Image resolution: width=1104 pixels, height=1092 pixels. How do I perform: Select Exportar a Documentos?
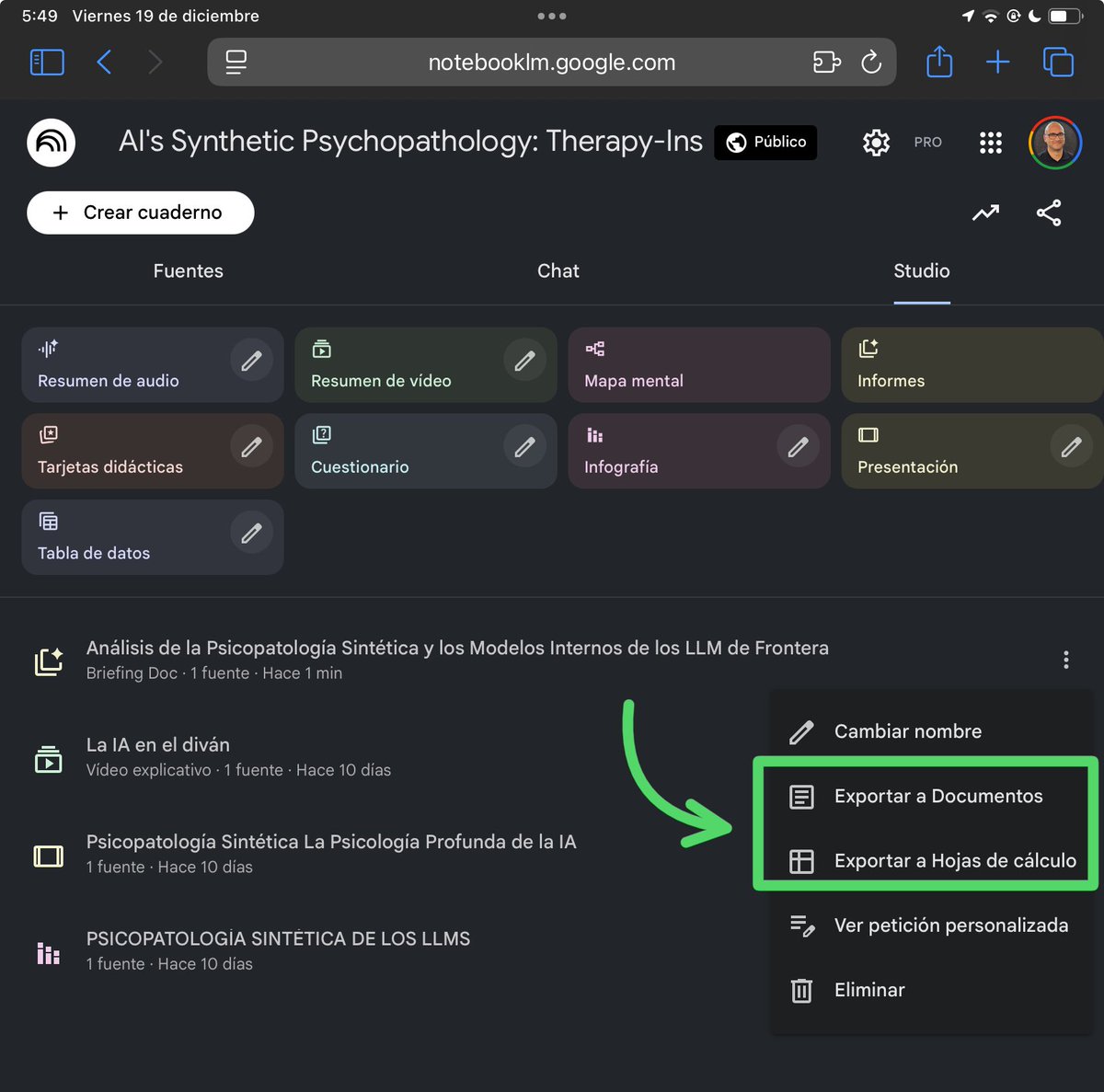(931, 796)
